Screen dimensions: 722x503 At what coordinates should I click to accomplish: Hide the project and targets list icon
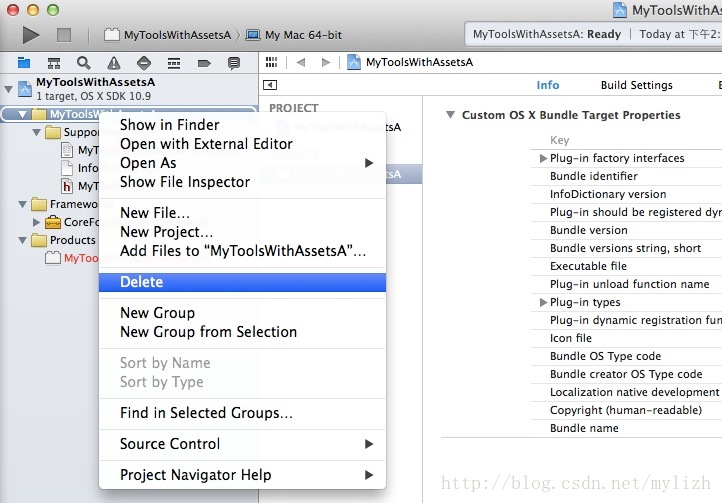tap(270, 85)
